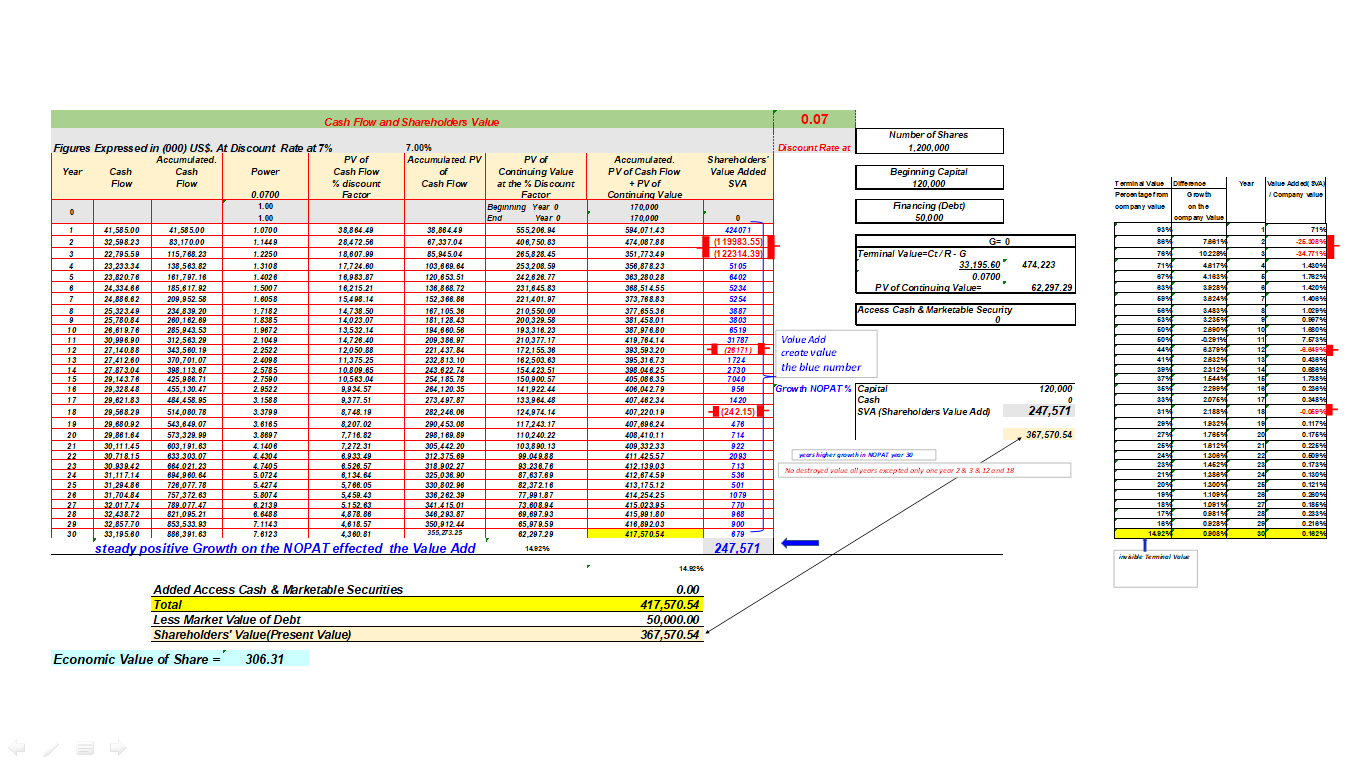The width and height of the screenshot is (1366, 768).
Task: Click red SVA value (119983.55) in year 2
Action: [x=737, y=242]
